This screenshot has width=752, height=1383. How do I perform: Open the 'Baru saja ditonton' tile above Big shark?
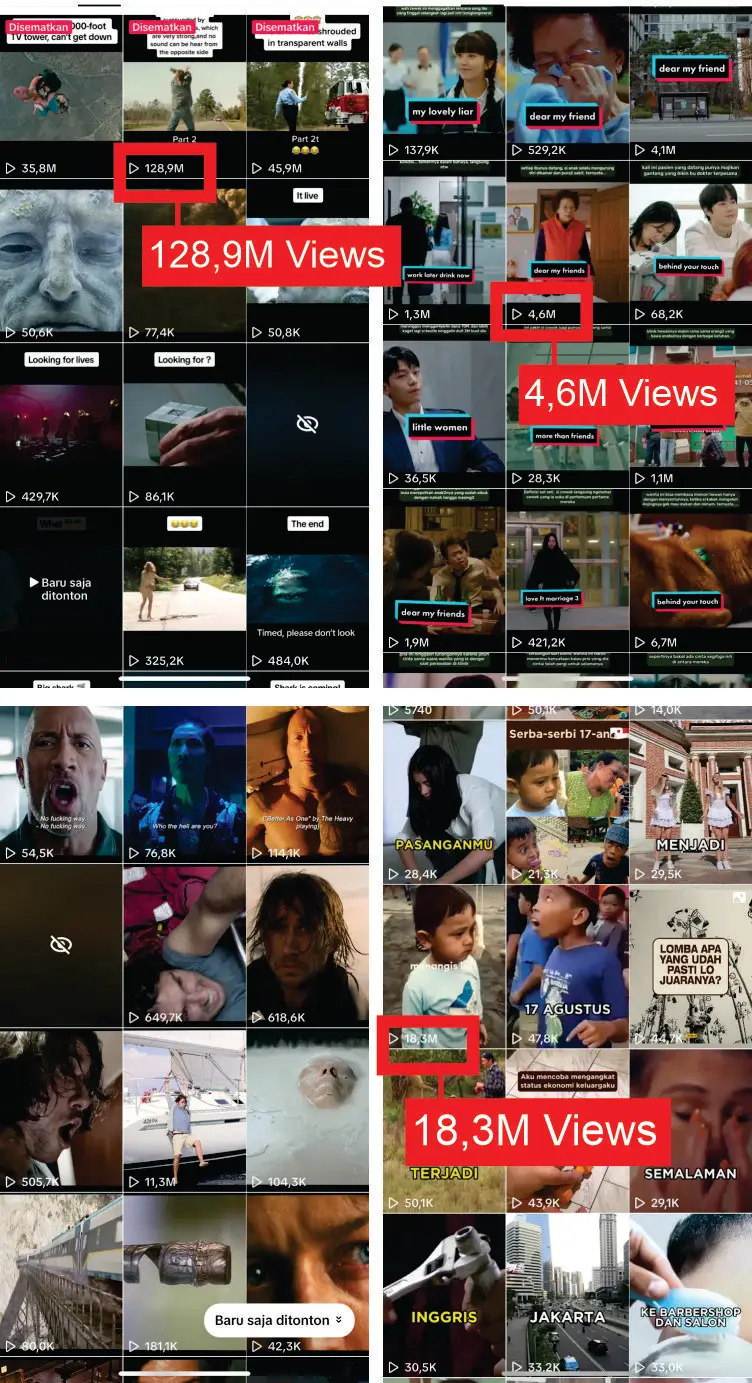click(61, 588)
